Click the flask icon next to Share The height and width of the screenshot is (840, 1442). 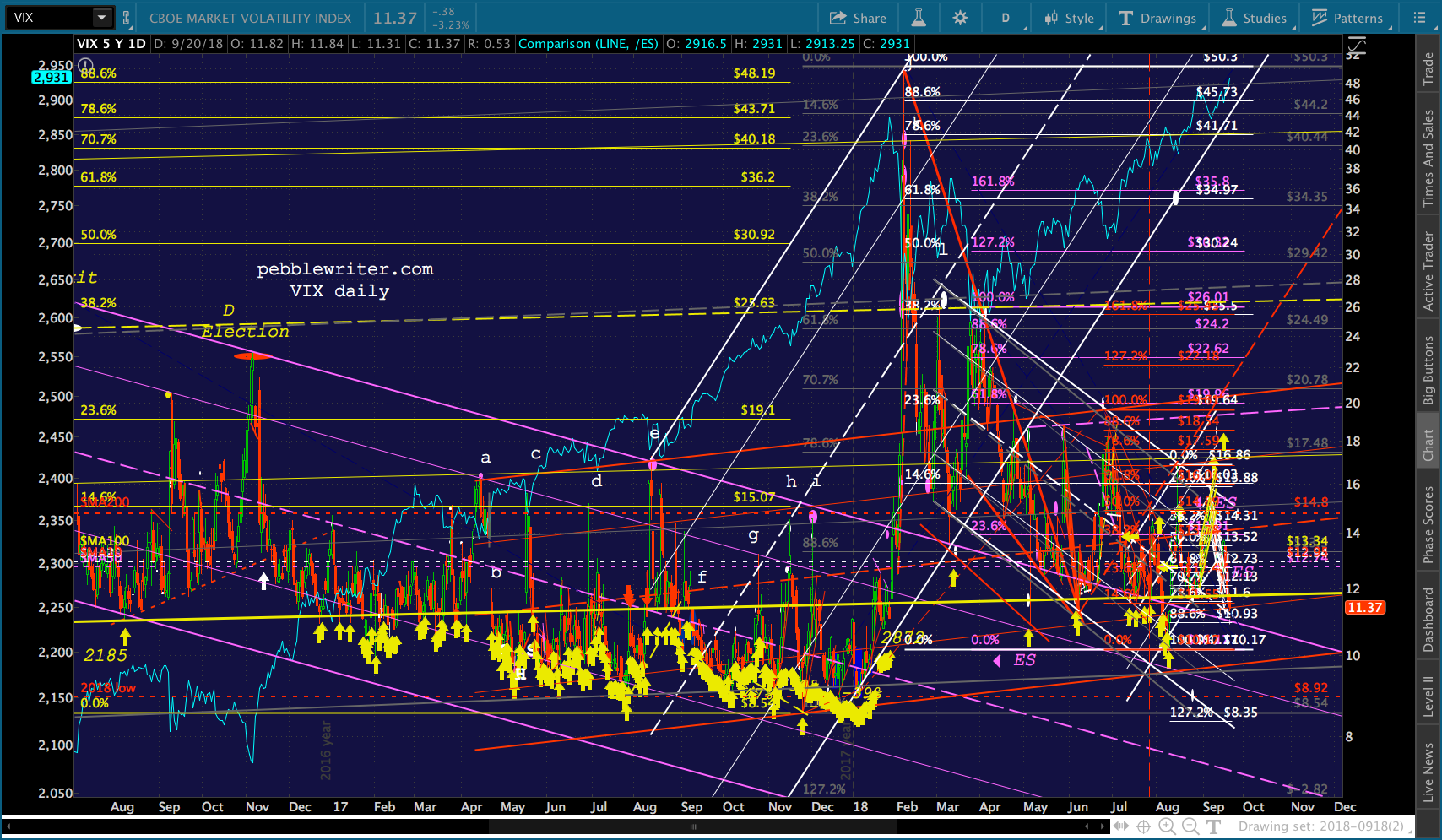tap(919, 18)
